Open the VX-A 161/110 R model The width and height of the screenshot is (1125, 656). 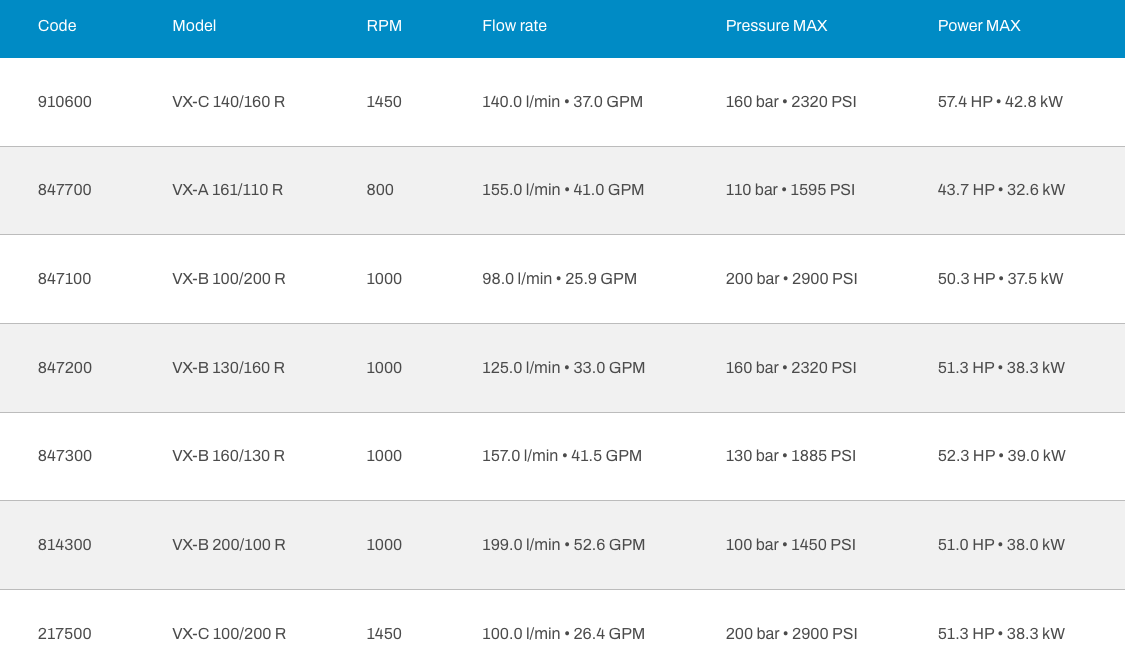pos(227,190)
